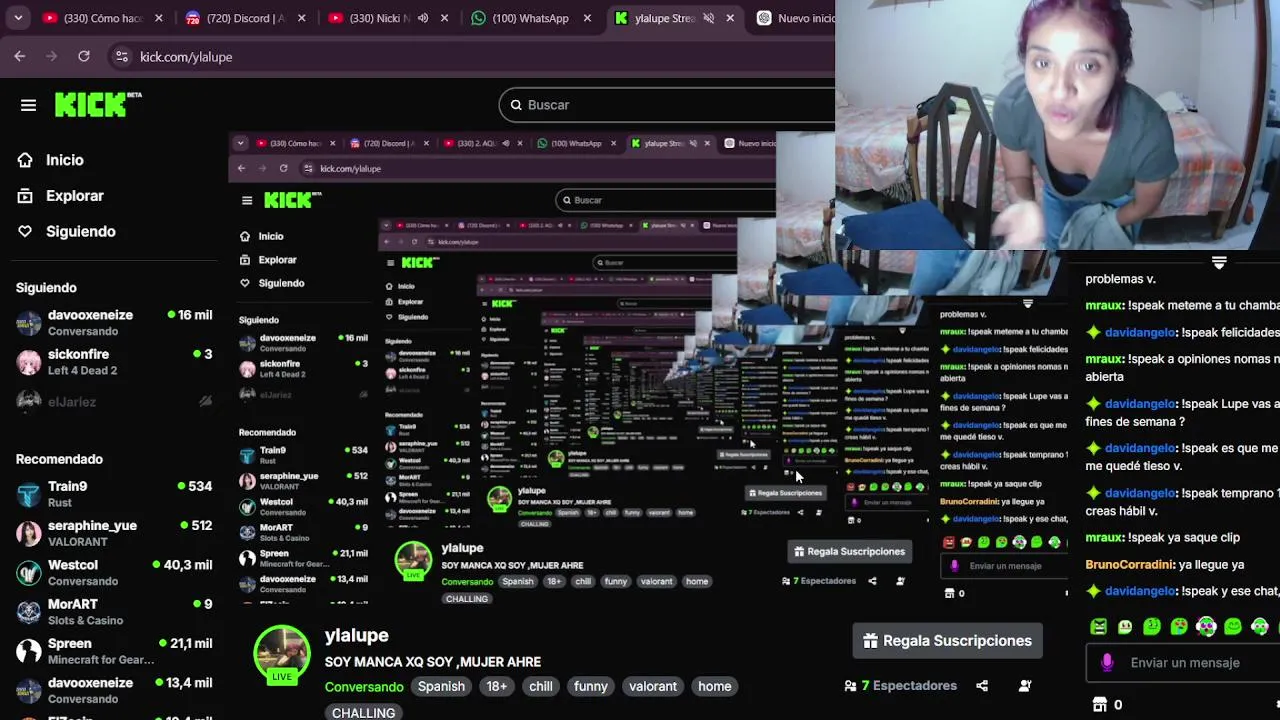Switch to the Nuevo inicio tab
The width and height of the screenshot is (1280, 720).
point(795,18)
